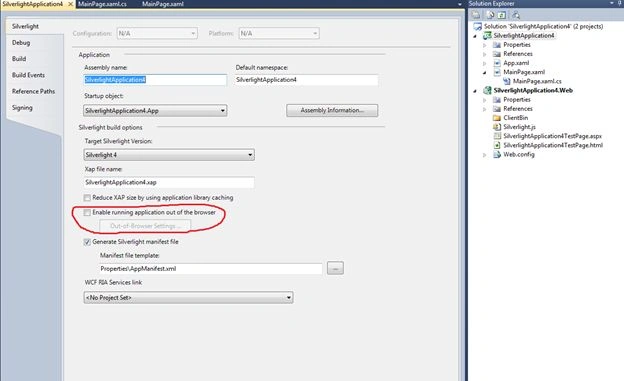Viewport: 624px width, 381px height.
Task: Select References under SilverlightApplication4.Web project
Action: click(518, 109)
